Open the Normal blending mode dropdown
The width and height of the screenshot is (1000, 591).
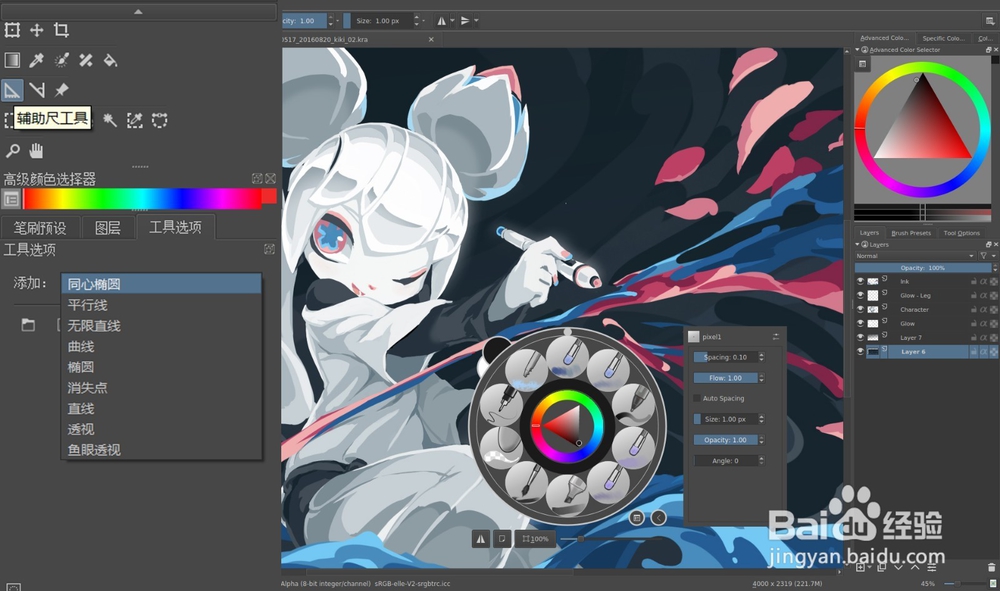915,256
